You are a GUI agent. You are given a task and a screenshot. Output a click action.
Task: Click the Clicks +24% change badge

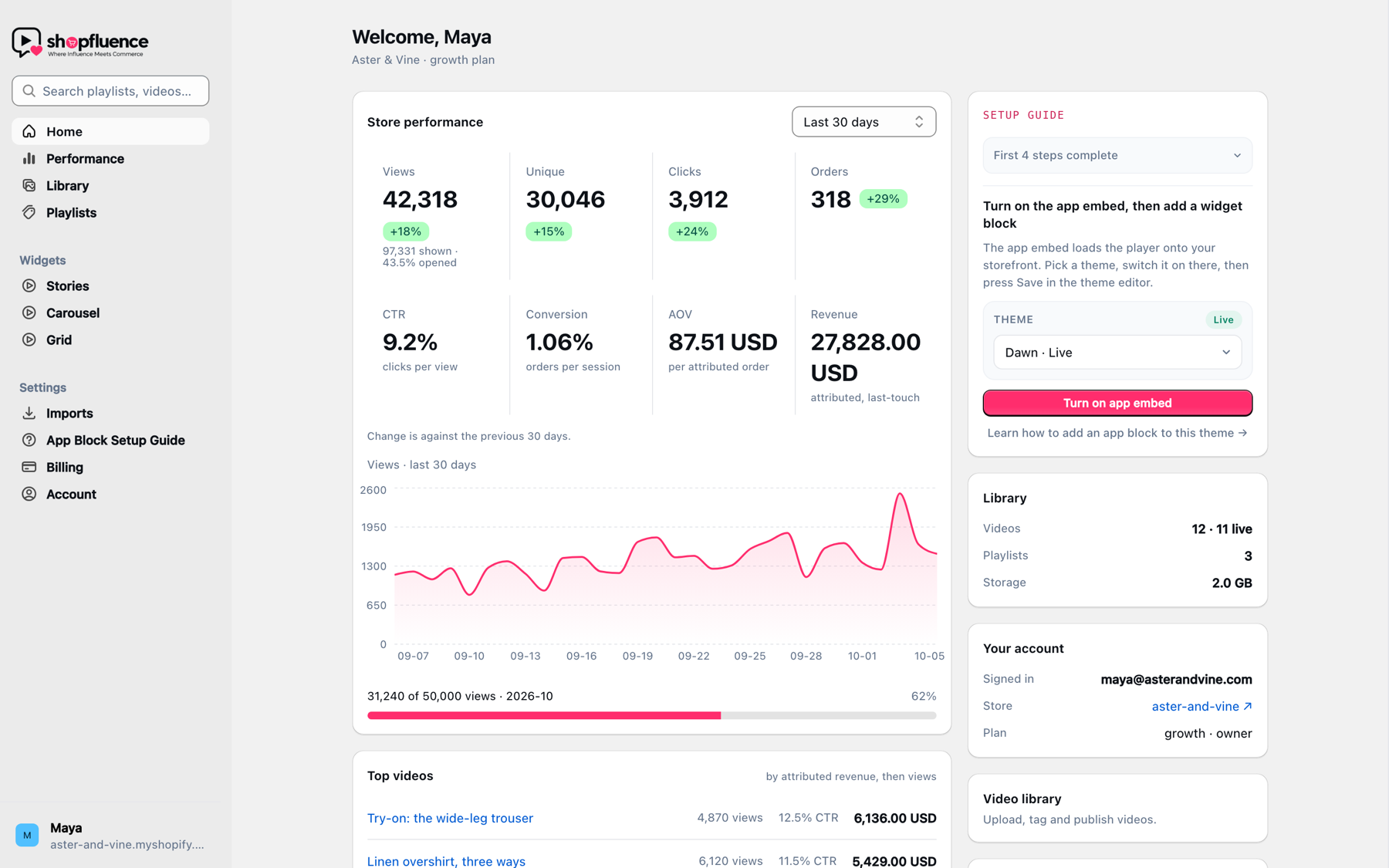(x=692, y=231)
